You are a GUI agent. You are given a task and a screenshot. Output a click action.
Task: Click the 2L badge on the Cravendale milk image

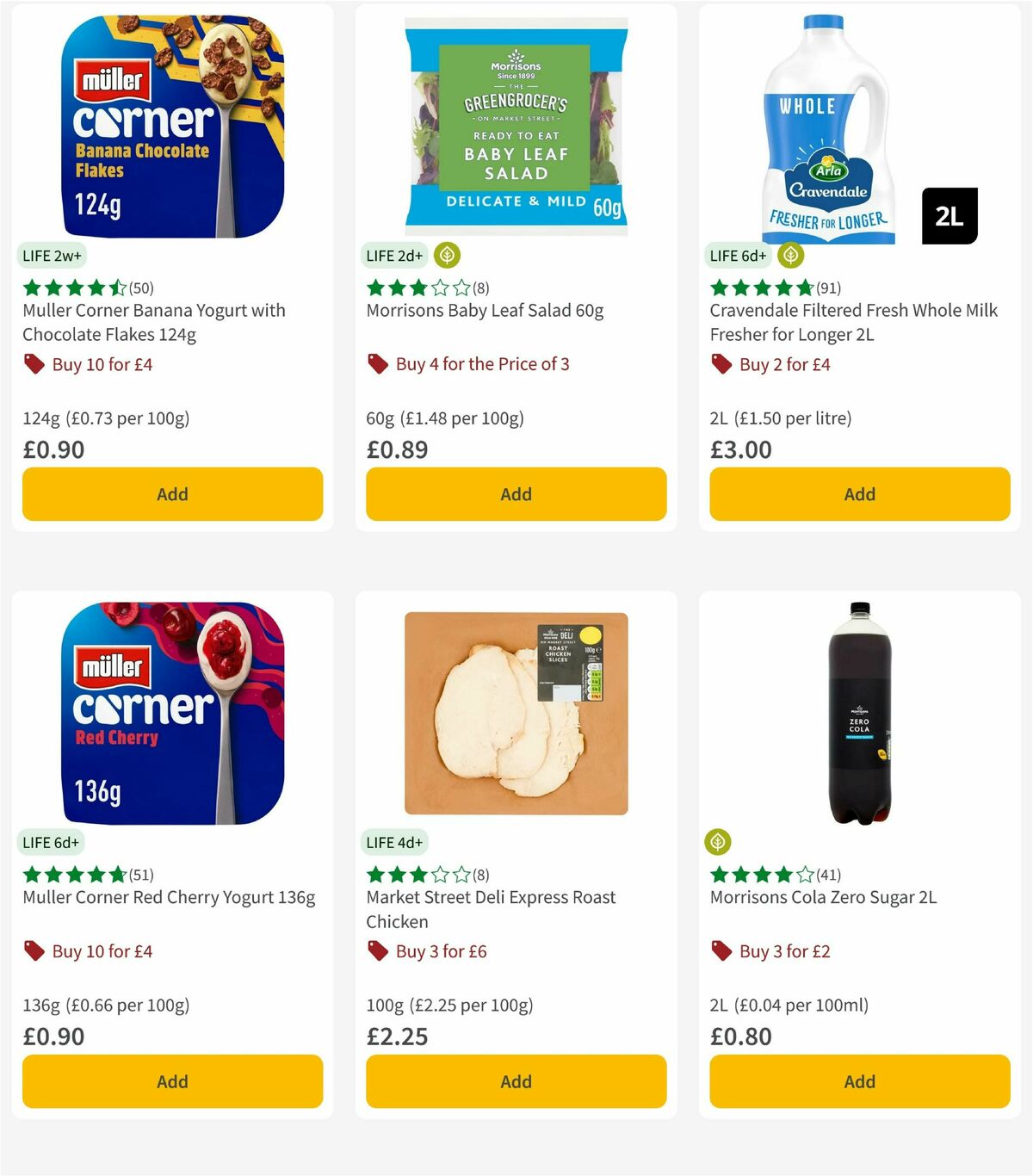949,216
